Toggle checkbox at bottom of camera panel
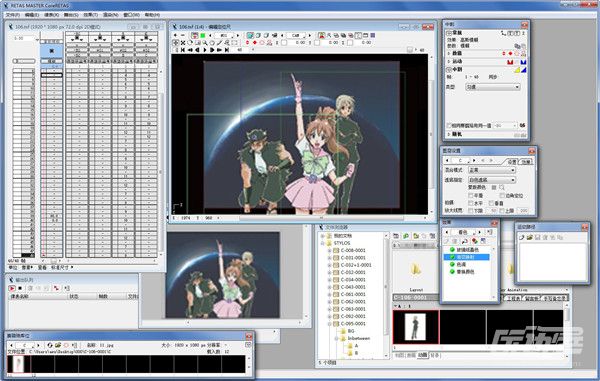The image size is (600, 381). [x=449, y=125]
